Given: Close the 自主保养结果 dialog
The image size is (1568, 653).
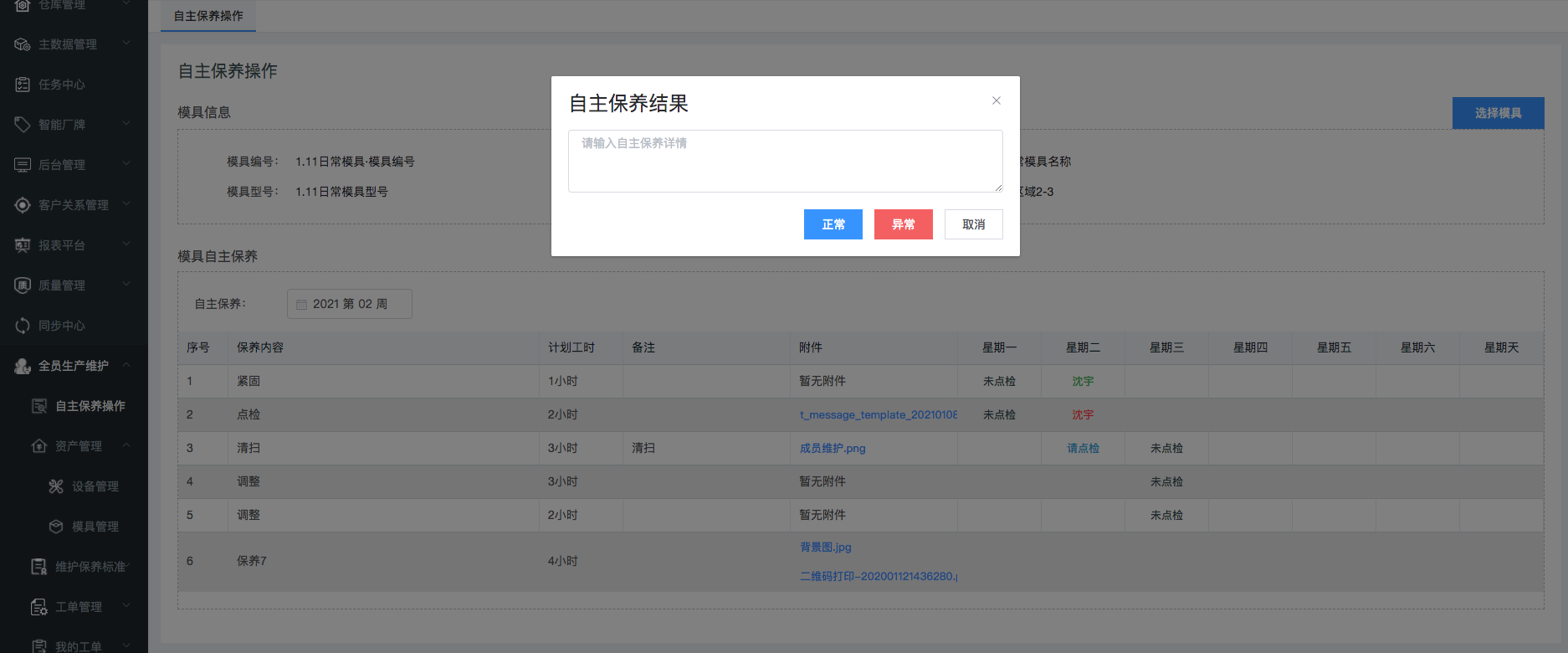Looking at the screenshot, I should tap(996, 100).
